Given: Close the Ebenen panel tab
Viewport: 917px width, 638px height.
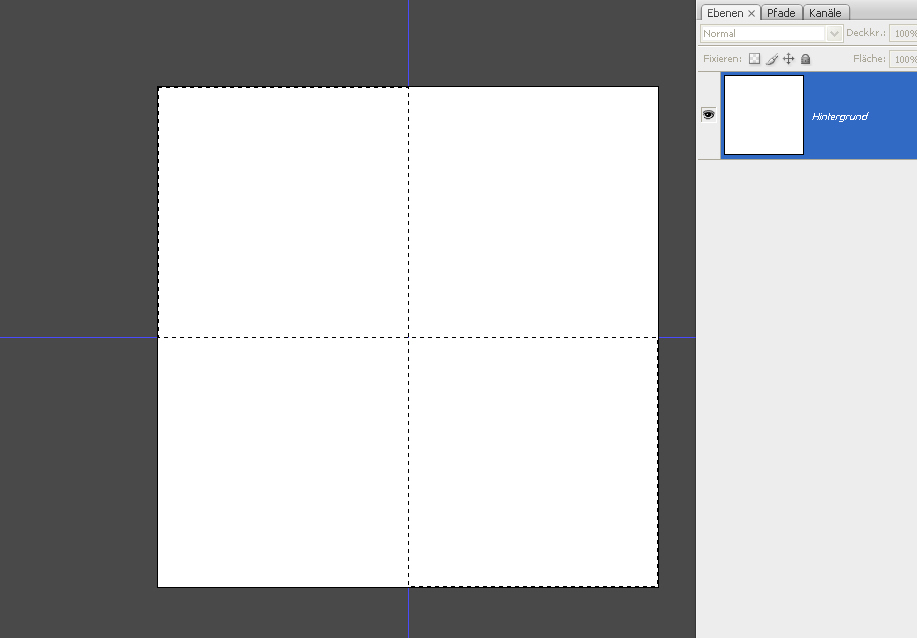Looking at the screenshot, I should coord(751,13).
